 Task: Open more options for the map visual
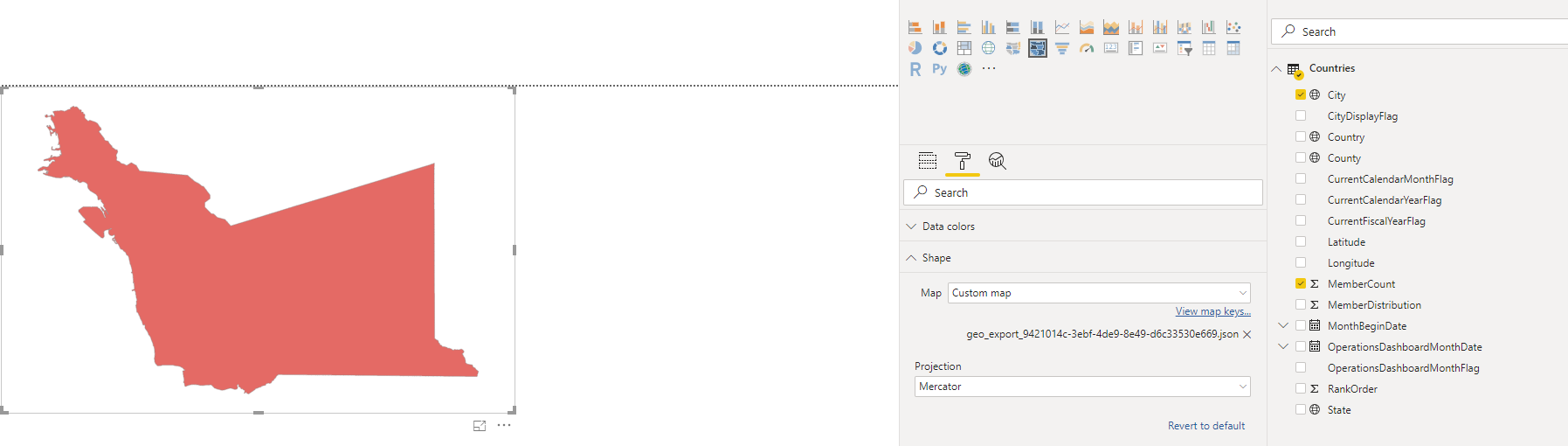point(504,425)
